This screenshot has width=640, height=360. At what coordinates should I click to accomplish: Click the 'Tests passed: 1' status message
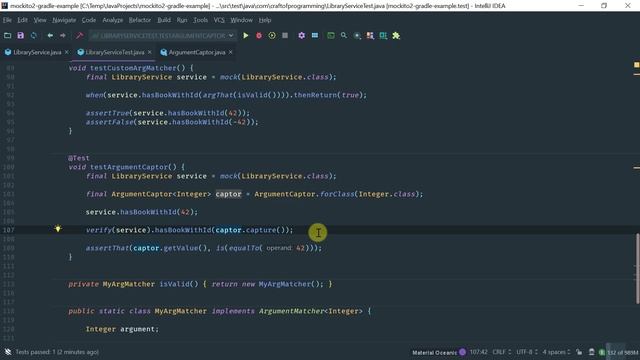[57, 352]
